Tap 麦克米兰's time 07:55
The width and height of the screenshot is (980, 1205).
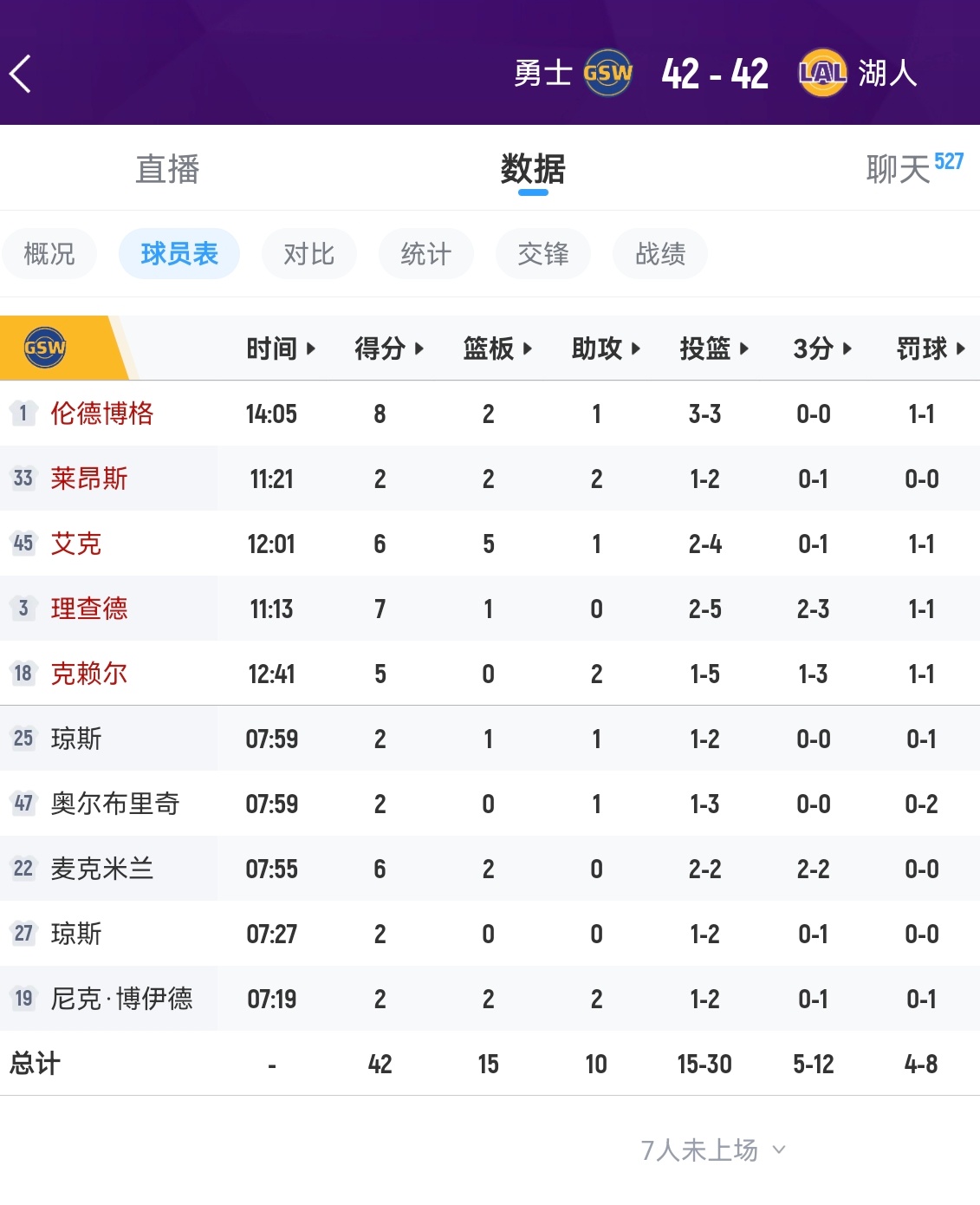pyautogui.click(x=271, y=869)
